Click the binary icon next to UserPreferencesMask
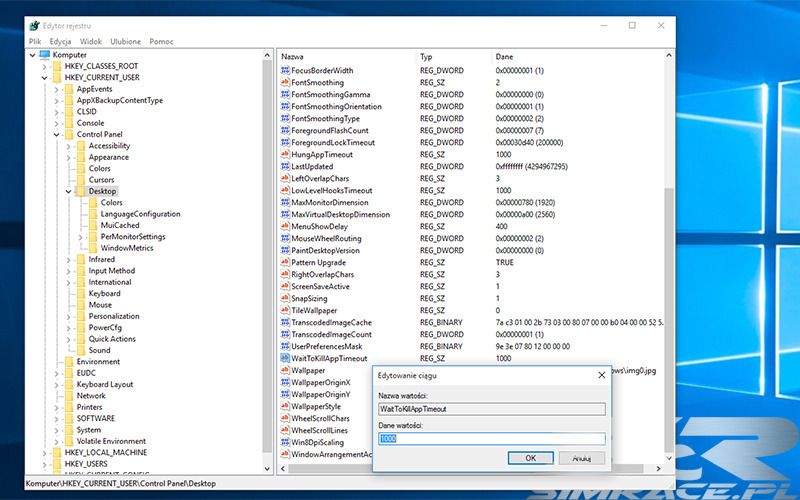The image size is (800, 500). (284, 346)
